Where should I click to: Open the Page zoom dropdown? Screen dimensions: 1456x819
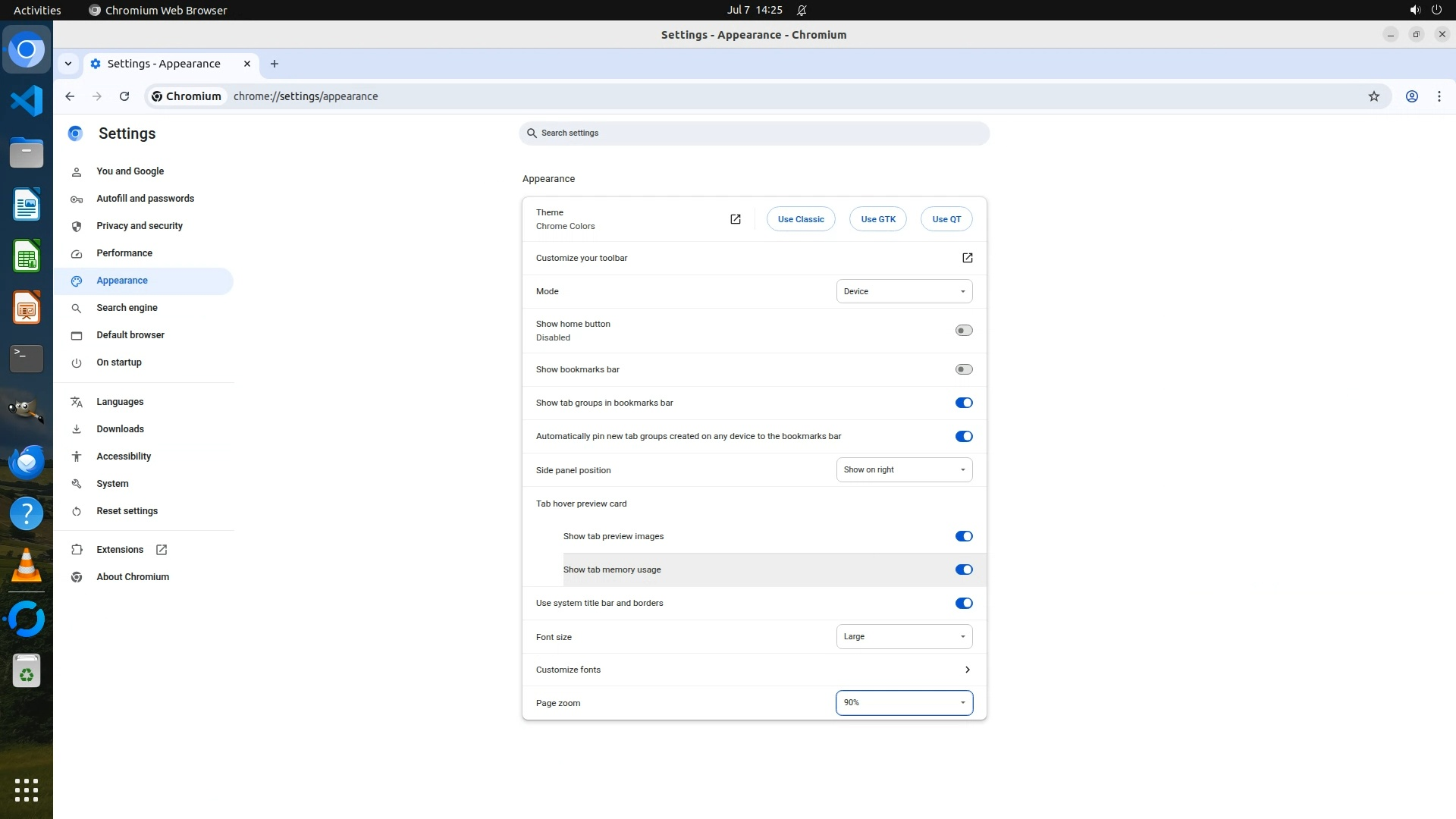903,703
